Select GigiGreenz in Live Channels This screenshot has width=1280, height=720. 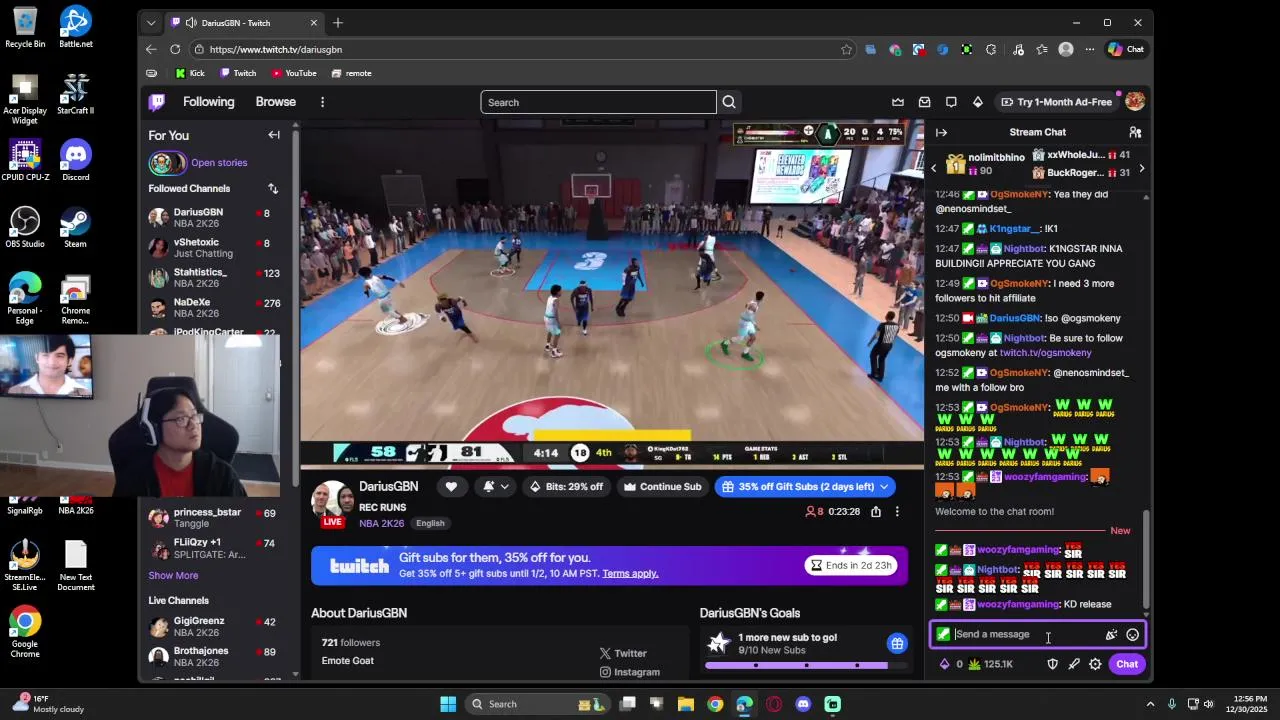coord(215,627)
